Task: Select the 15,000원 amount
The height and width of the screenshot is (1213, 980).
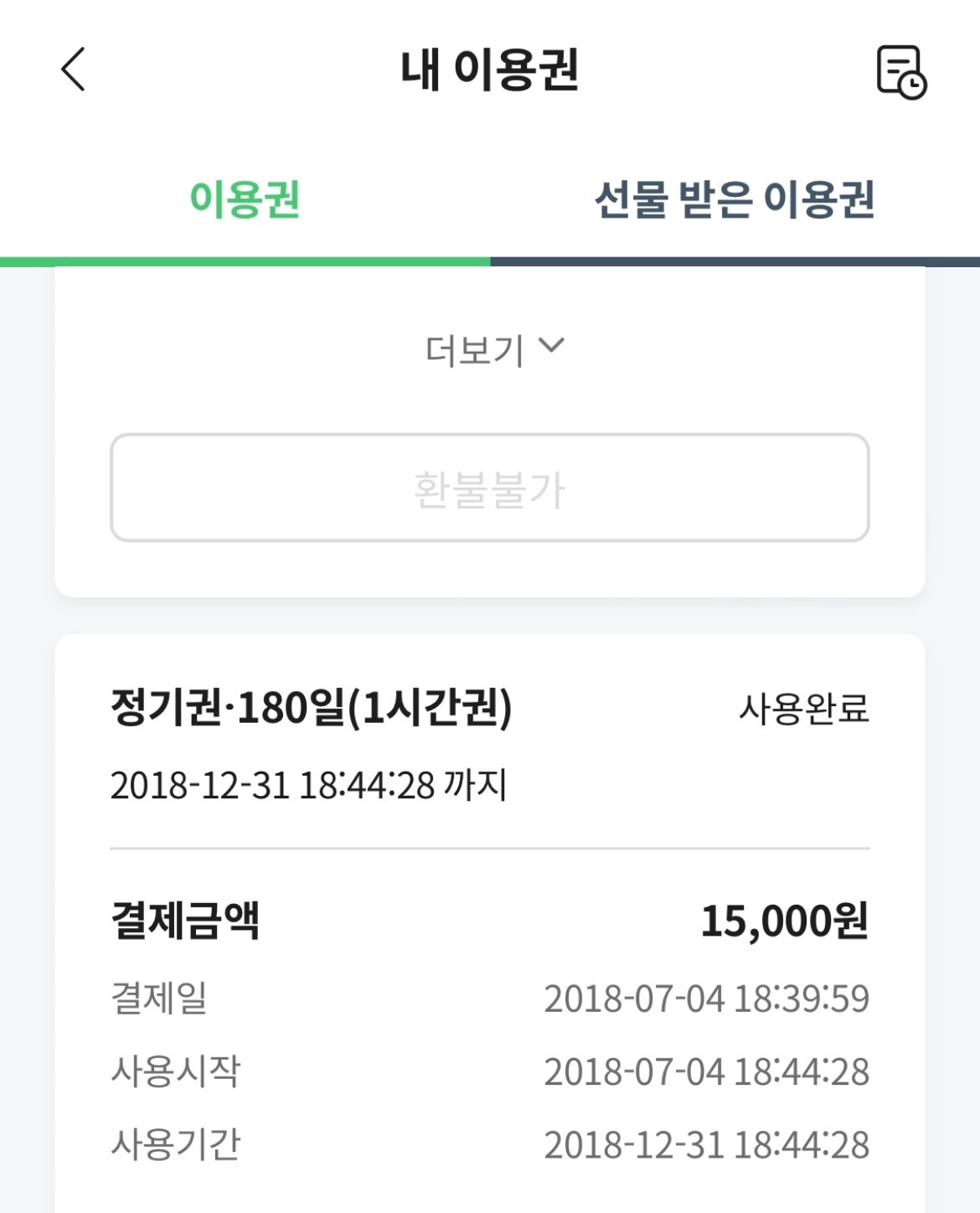Action: point(784,921)
